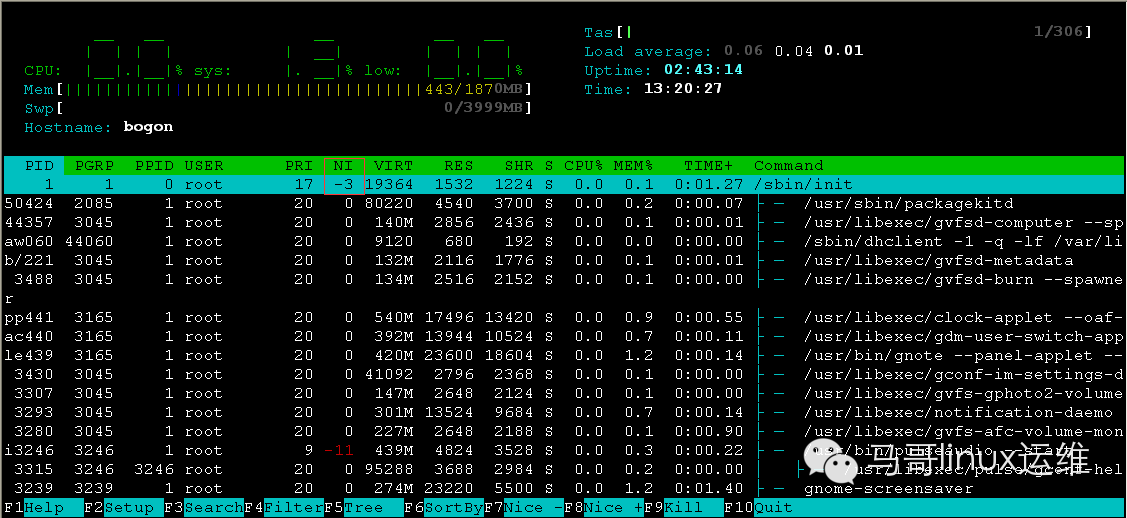Click the PRI column header

(298, 165)
